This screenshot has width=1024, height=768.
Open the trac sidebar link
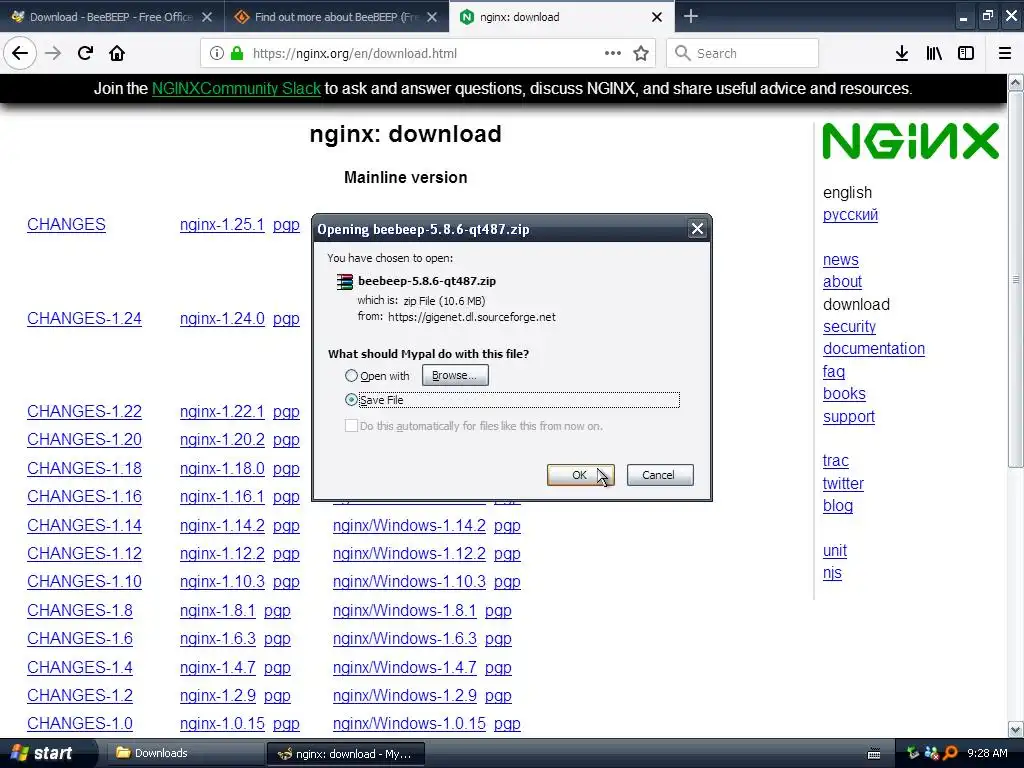pyautogui.click(x=836, y=460)
